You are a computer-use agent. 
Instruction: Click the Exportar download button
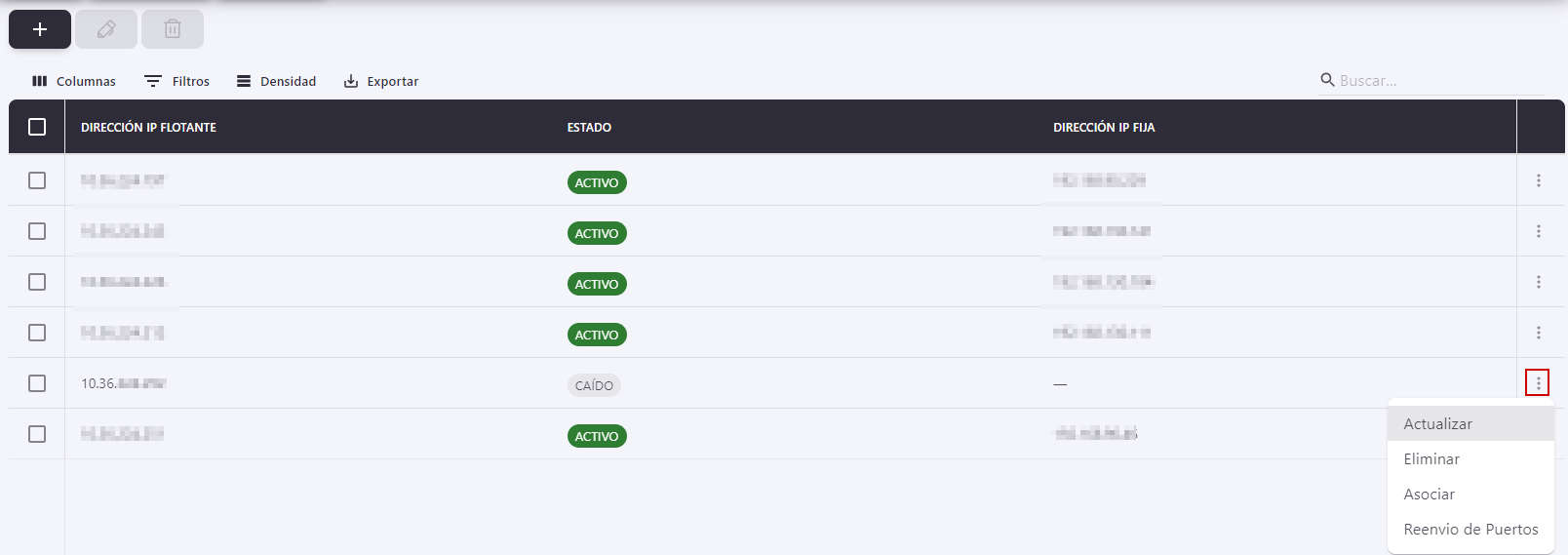click(381, 81)
